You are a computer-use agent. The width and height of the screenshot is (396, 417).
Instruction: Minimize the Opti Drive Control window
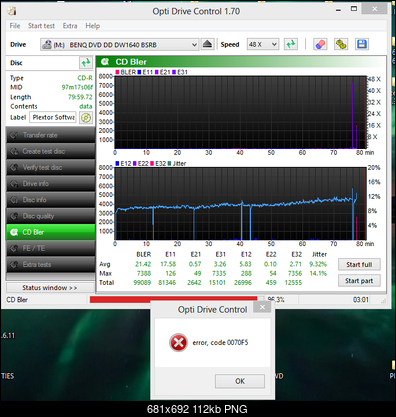coord(338,10)
